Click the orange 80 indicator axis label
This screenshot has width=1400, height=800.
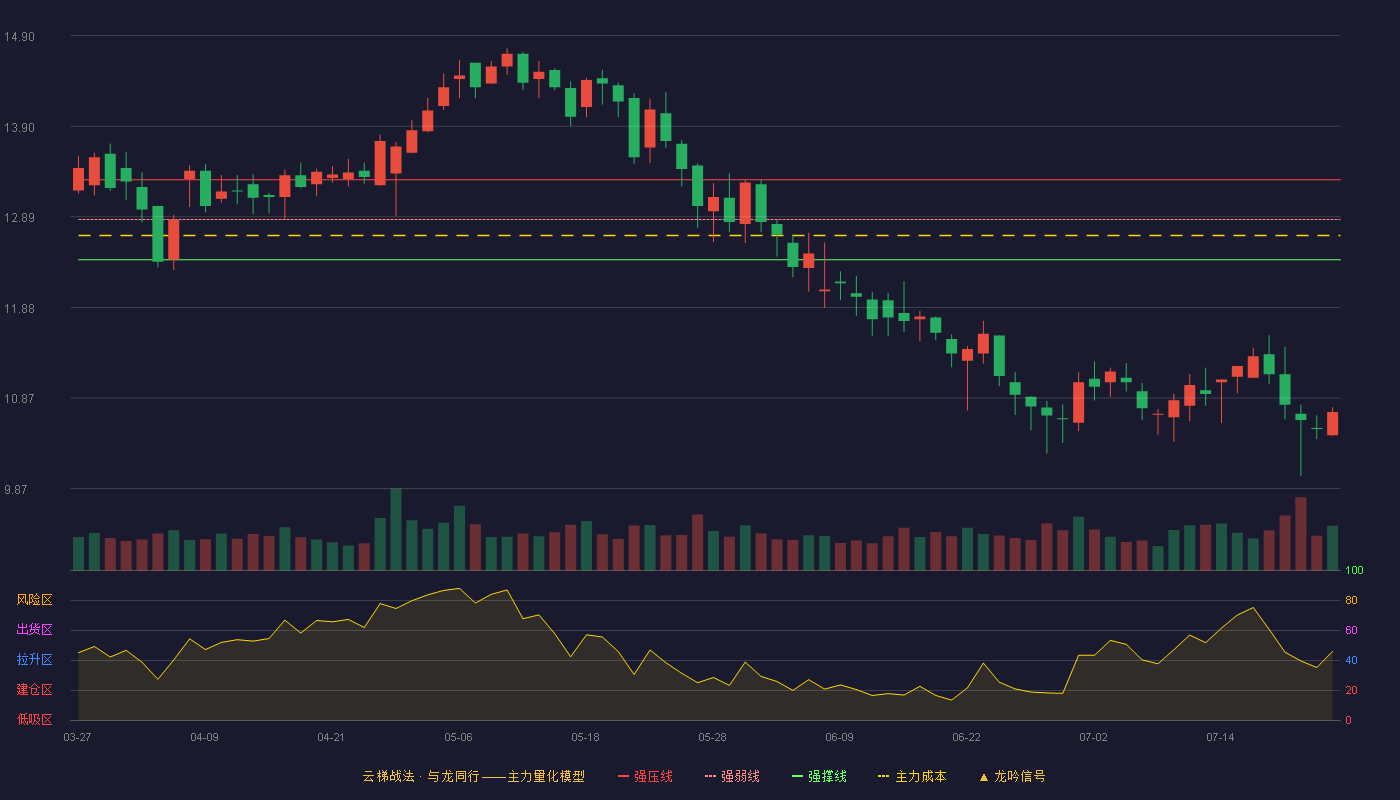tap(1351, 600)
